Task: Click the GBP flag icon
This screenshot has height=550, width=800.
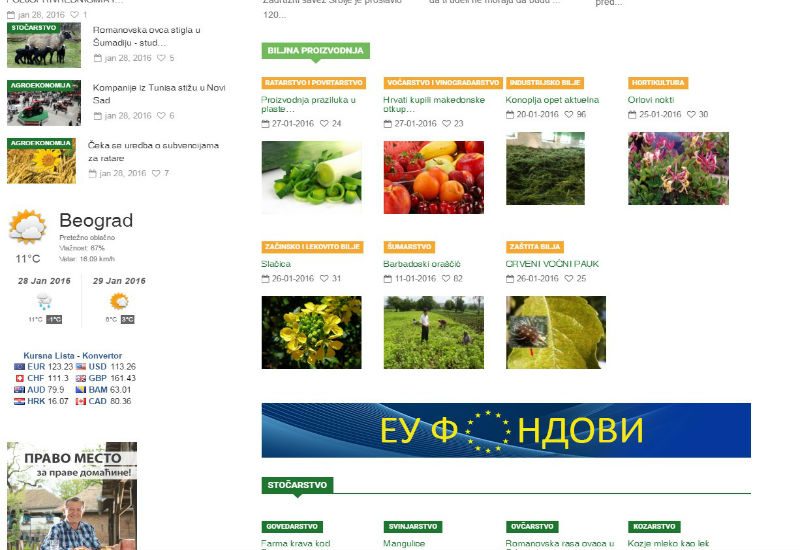Action: tap(81, 378)
